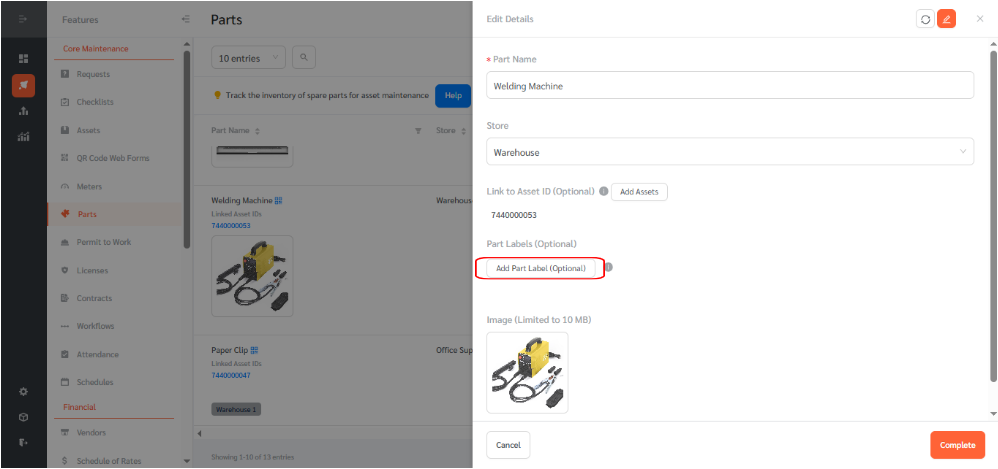Click the Add Part Label (Optional) button
The width and height of the screenshot is (998, 469).
point(540,269)
